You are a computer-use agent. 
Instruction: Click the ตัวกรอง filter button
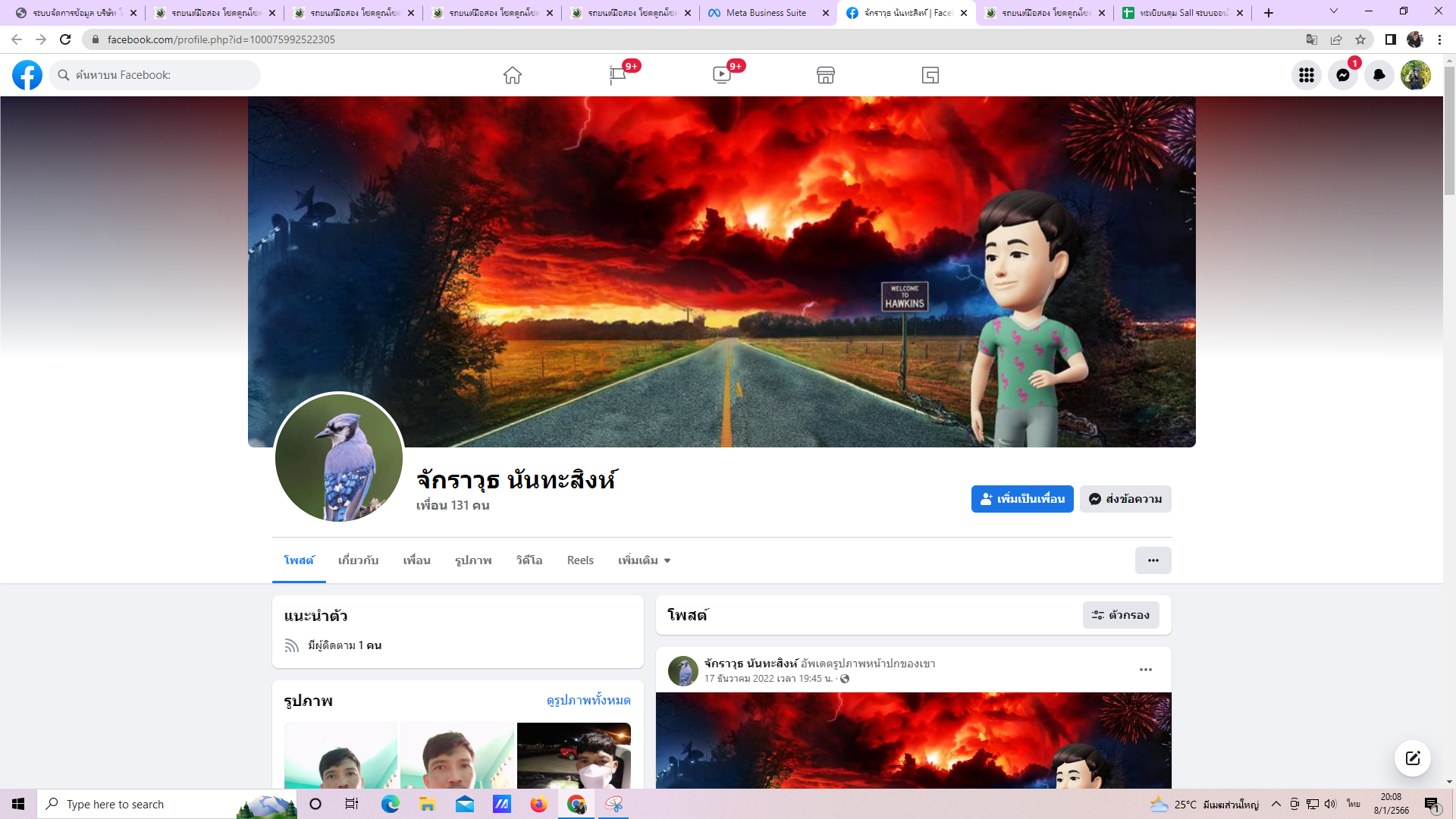tap(1121, 615)
